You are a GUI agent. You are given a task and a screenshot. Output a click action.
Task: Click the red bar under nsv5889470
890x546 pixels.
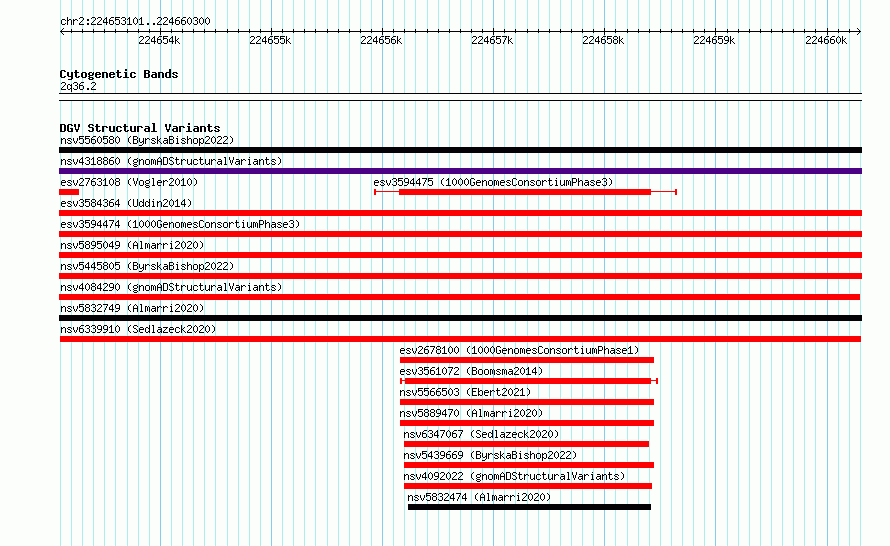point(527,423)
